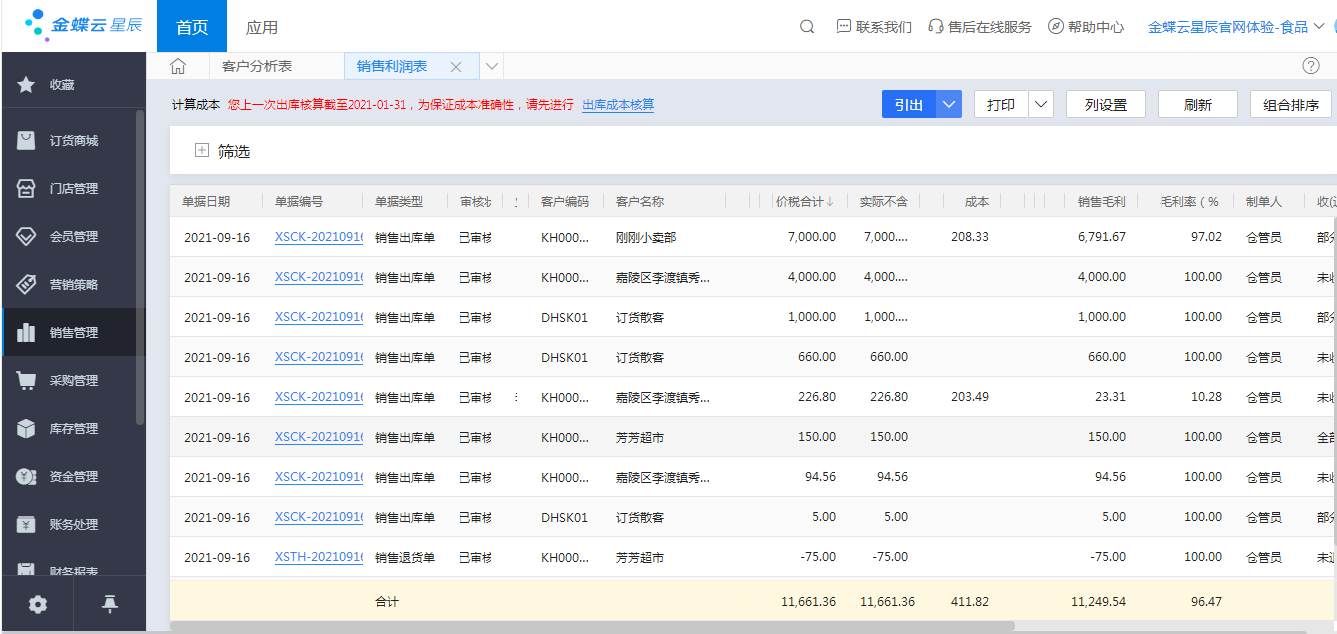Click the horizontal scrollbar below the table
The image size is (1337, 634).
click(592, 626)
